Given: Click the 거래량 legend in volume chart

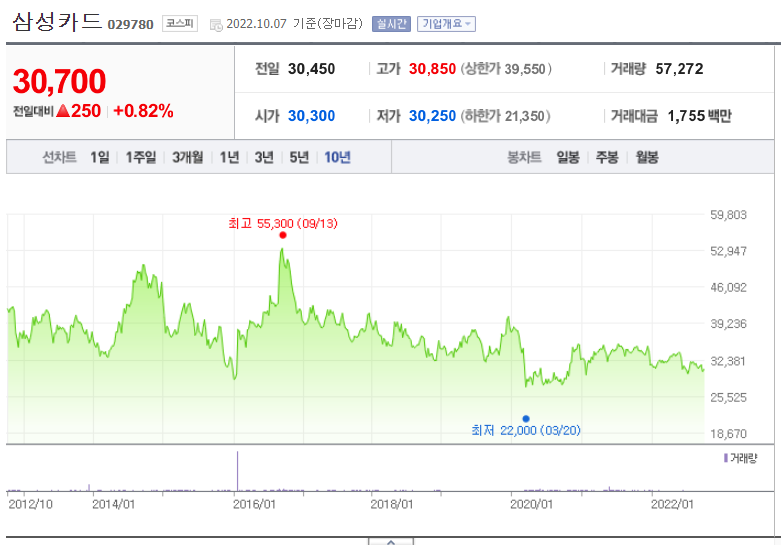Looking at the screenshot, I should point(741,458).
